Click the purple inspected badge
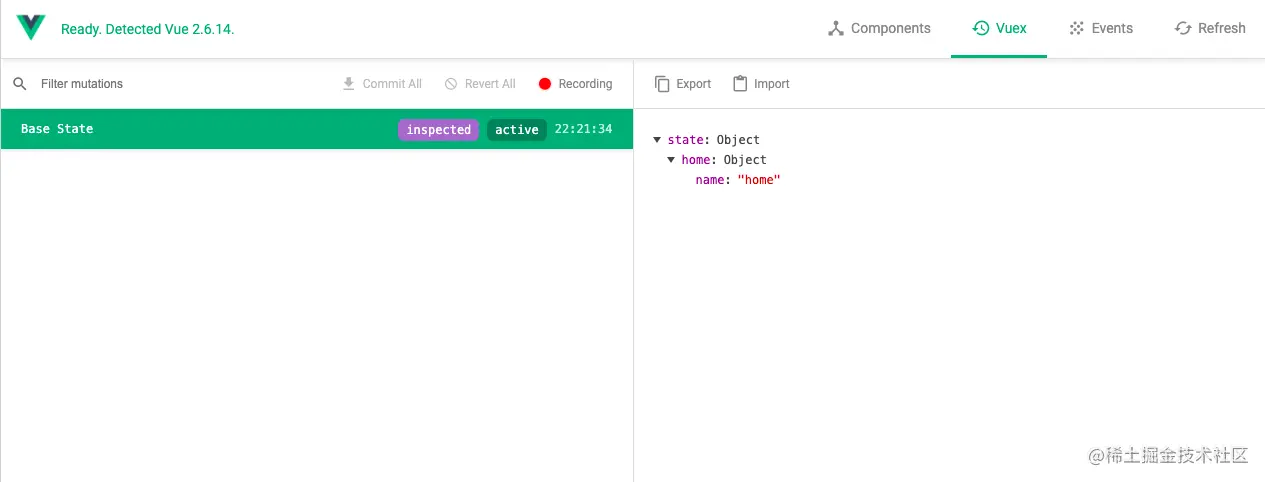Image resolution: width=1265 pixels, height=482 pixels. click(x=438, y=130)
